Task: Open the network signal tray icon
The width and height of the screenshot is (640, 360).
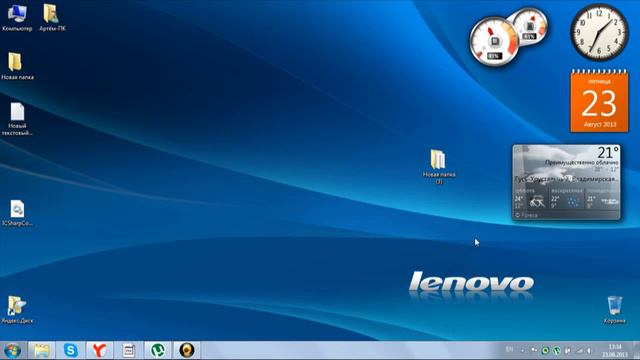Action: point(579,351)
